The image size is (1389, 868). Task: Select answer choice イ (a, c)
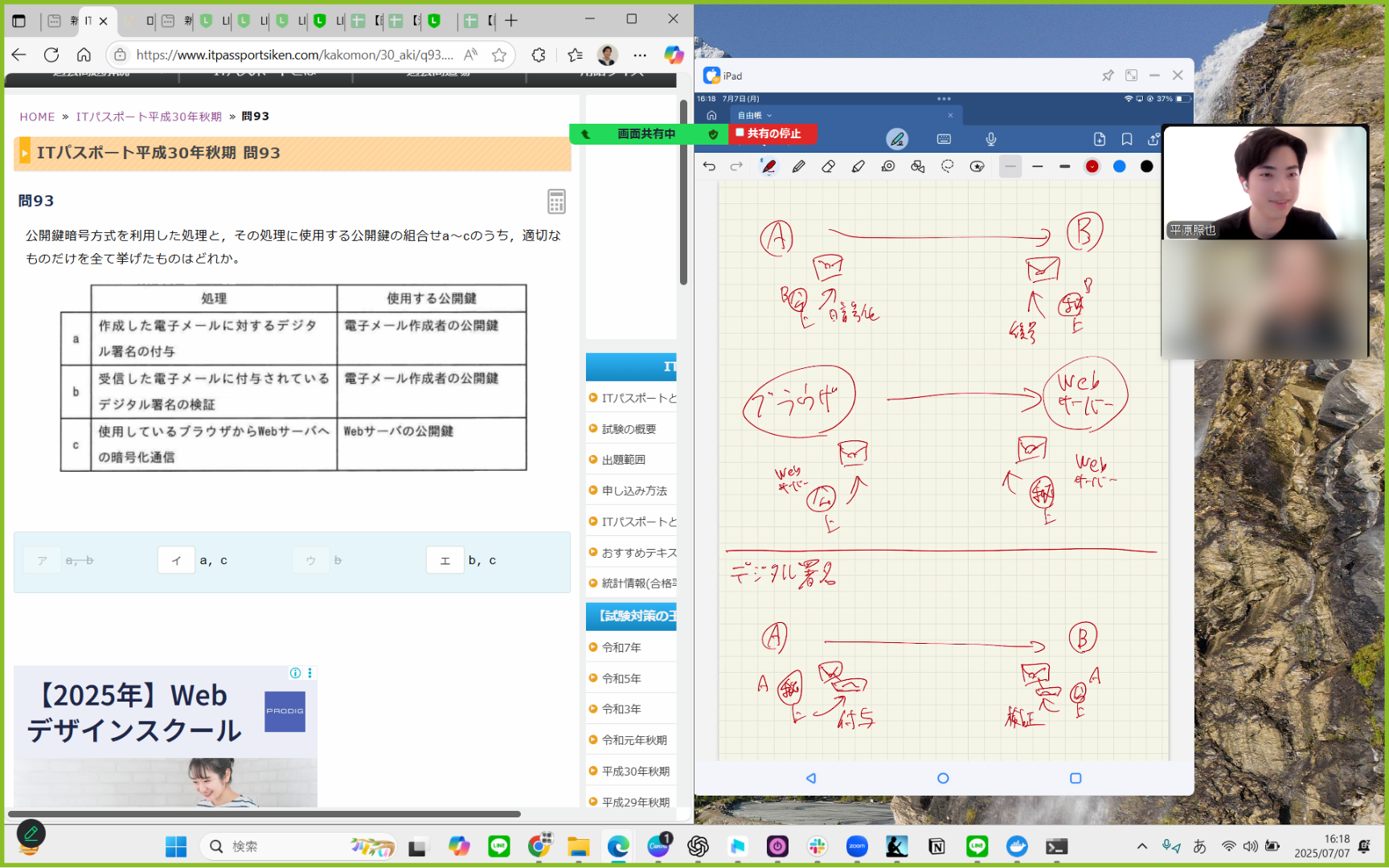pyautogui.click(x=177, y=560)
